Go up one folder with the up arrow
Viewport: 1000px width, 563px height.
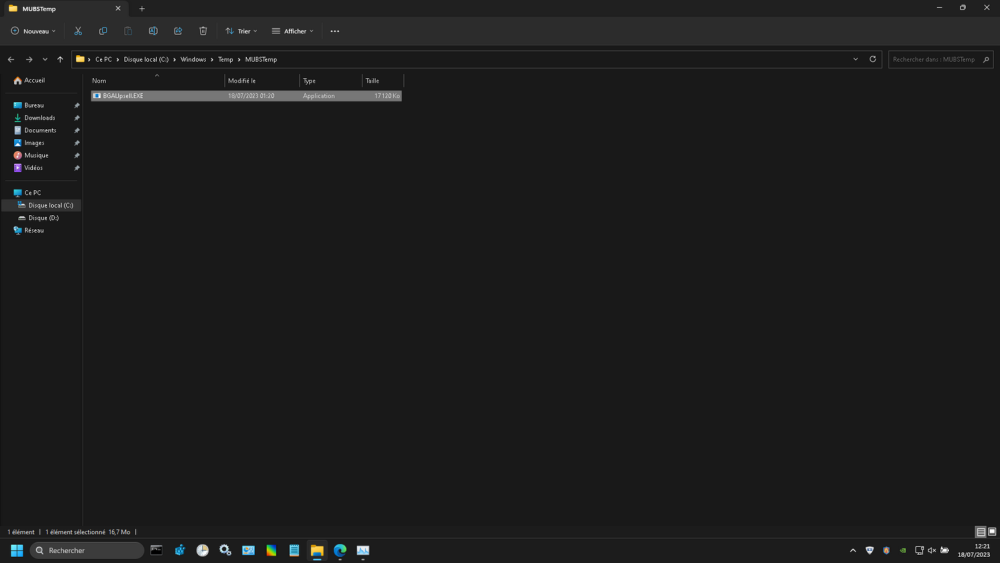60,59
